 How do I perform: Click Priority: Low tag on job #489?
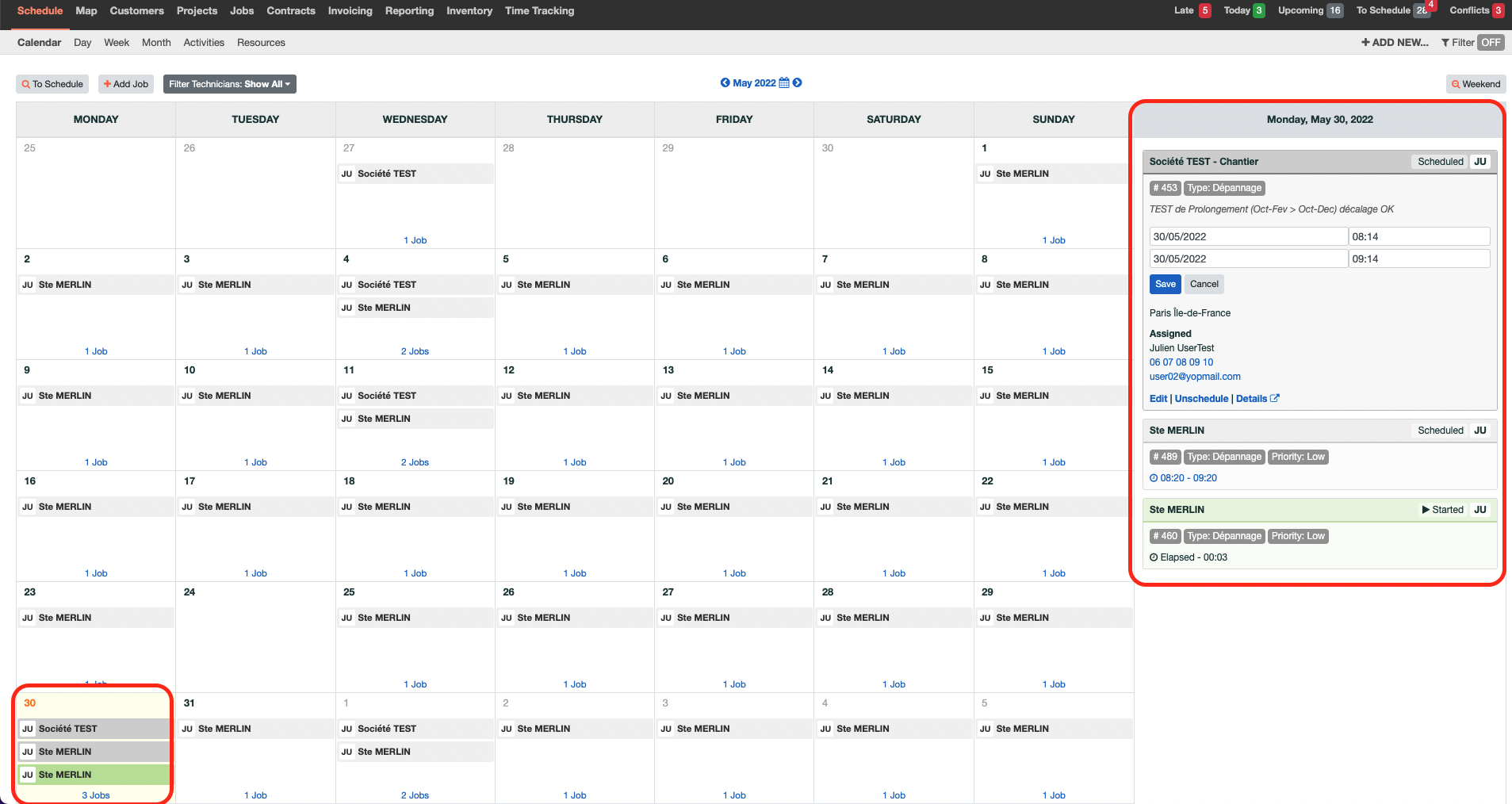coord(1298,457)
